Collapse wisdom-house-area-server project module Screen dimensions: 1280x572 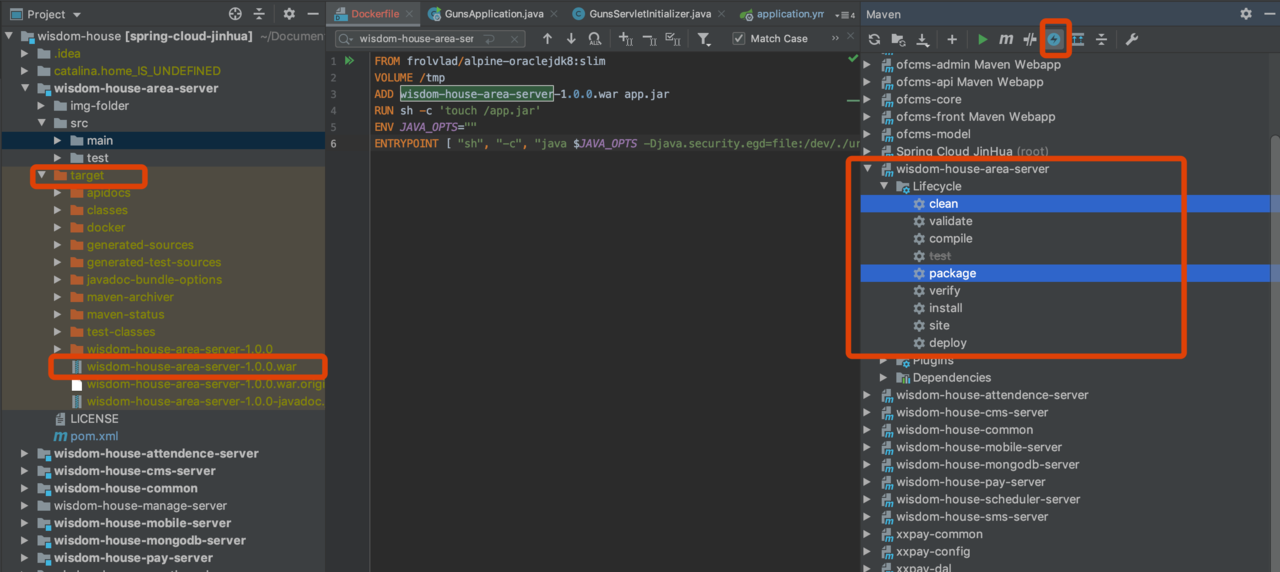(x=25, y=88)
